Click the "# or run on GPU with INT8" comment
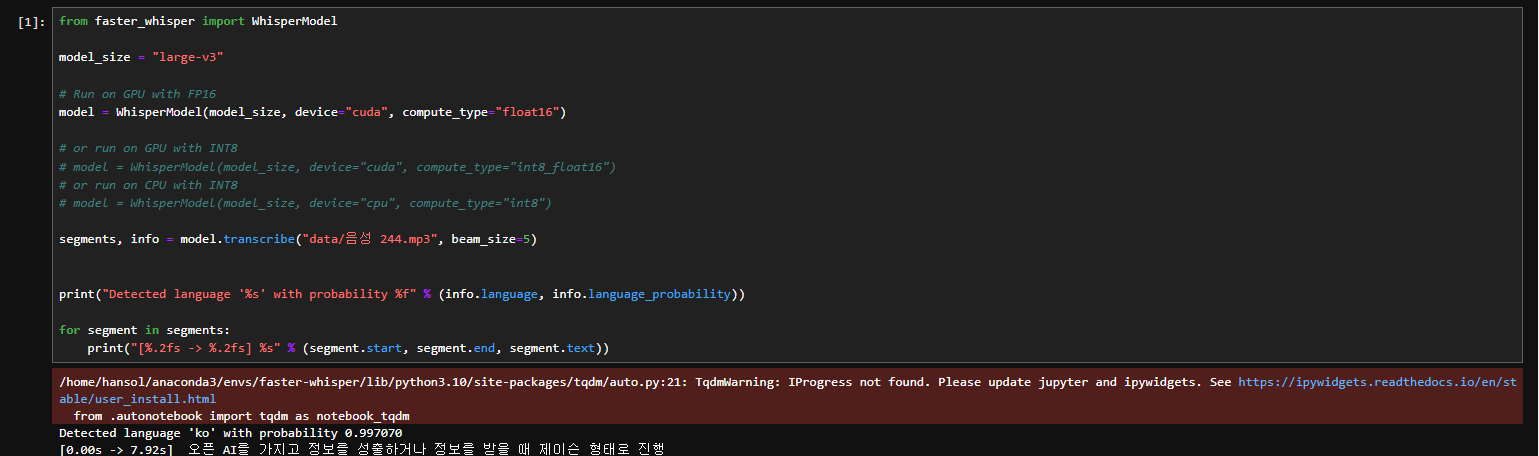 (148, 148)
